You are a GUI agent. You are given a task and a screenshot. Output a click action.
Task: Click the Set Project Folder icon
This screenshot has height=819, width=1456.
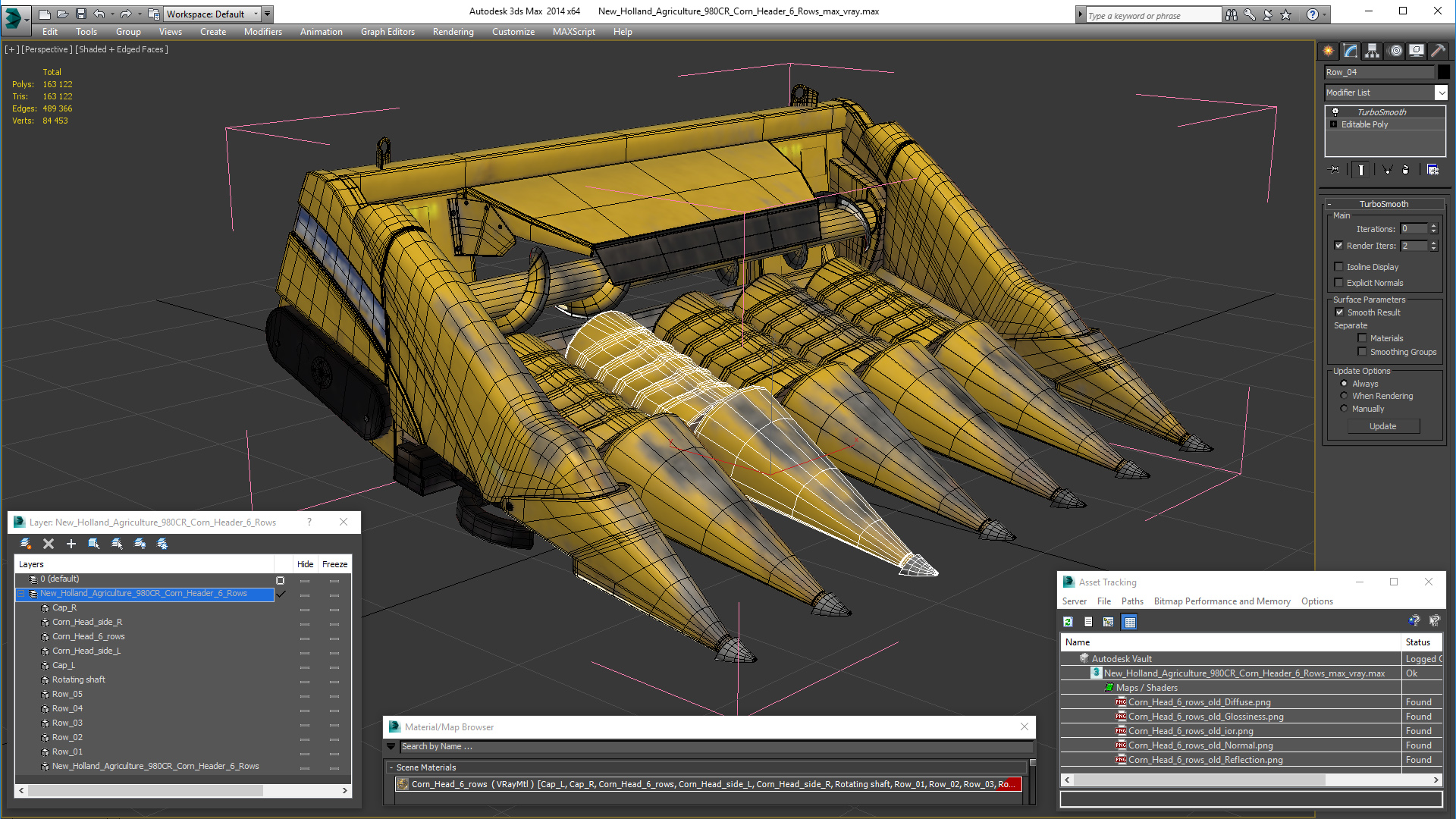(154, 14)
